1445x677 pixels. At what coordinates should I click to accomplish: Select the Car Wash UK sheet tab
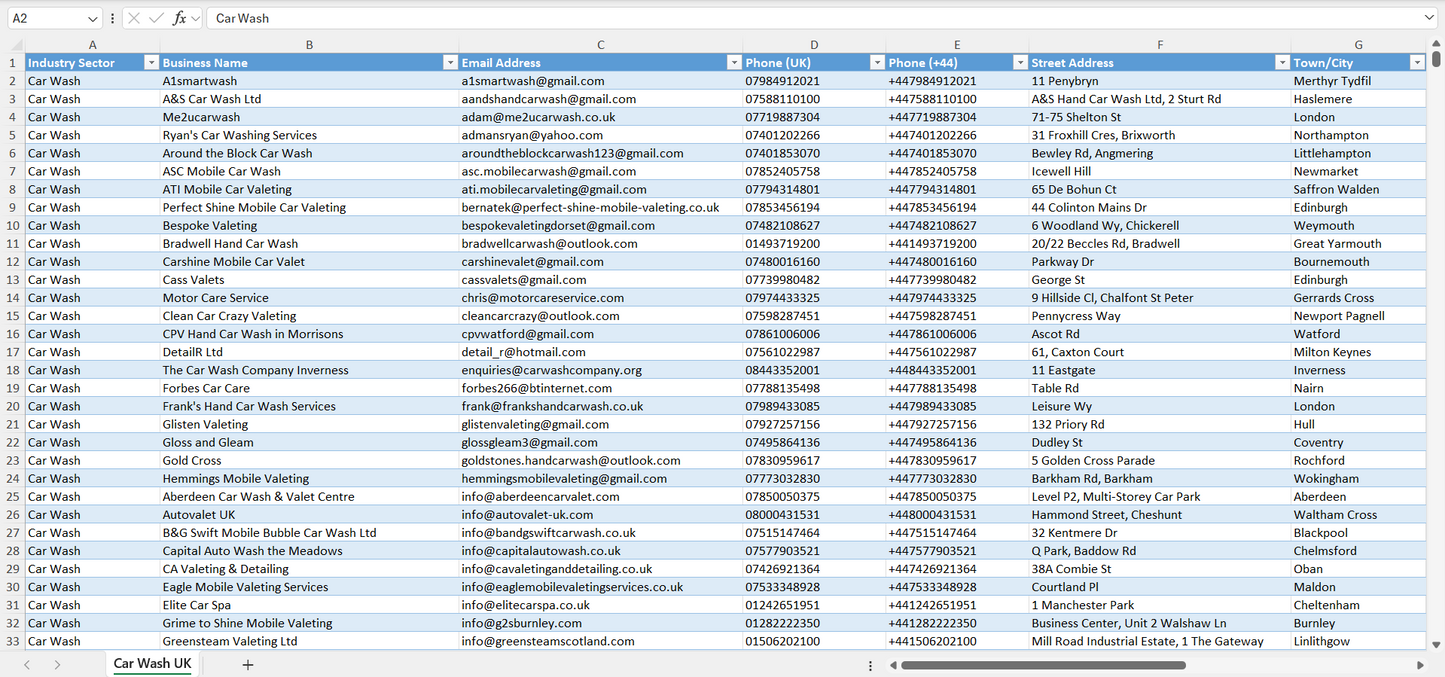pyautogui.click(x=152, y=664)
